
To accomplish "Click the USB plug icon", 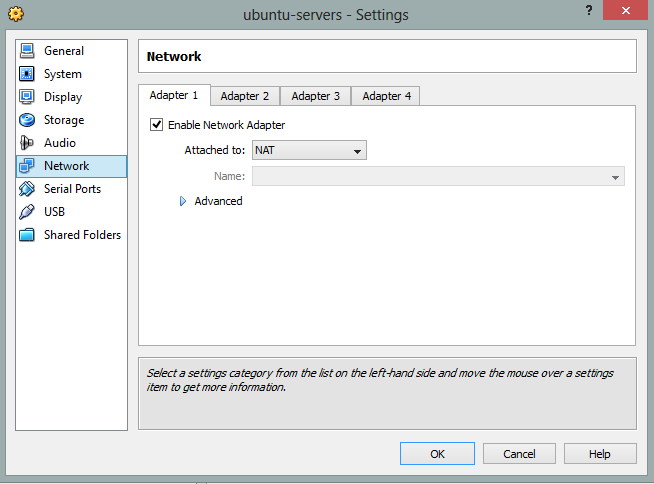I will [x=27, y=212].
